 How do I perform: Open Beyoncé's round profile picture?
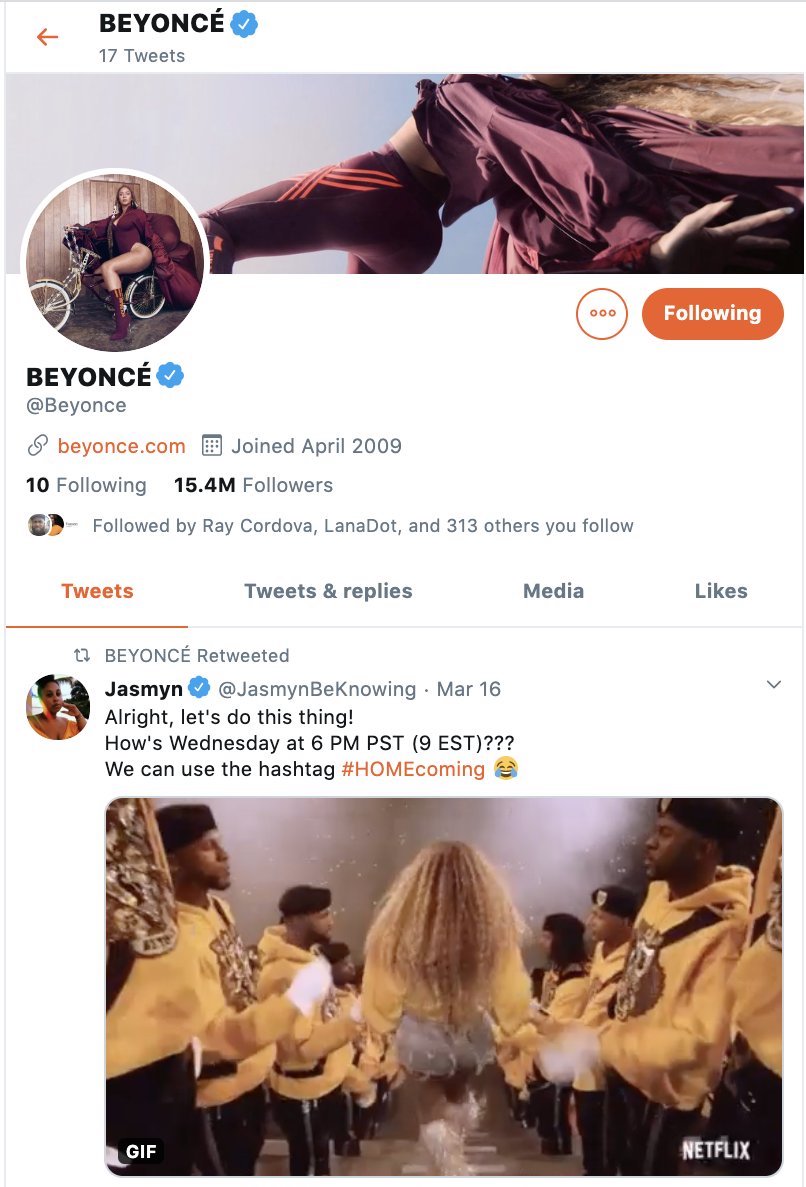click(x=115, y=262)
